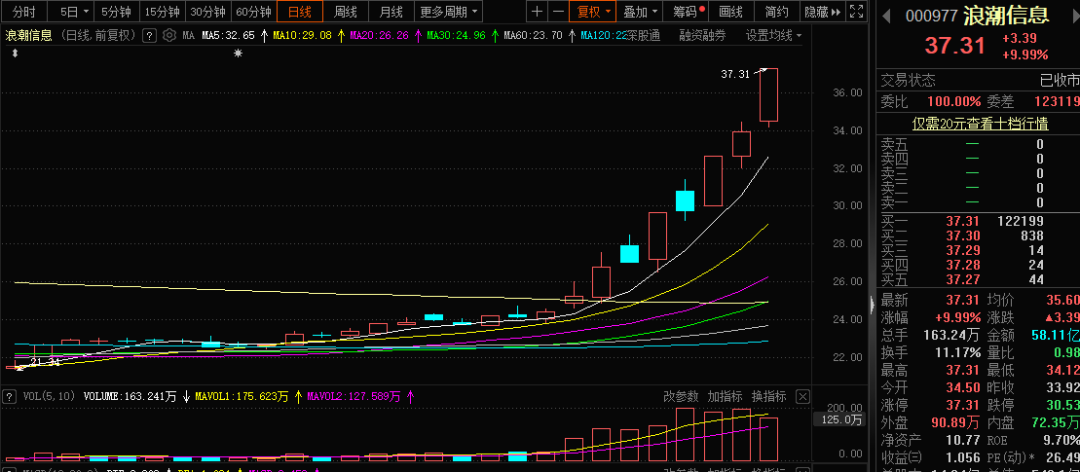The width and height of the screenshot is (1080, 472).
Task: Switch to 5分钟 period
Action: [116, 12]
